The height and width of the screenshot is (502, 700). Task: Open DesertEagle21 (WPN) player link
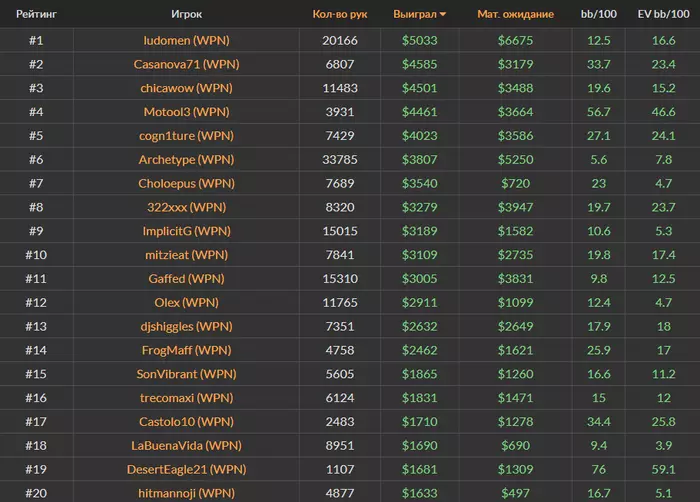[x=186, y=469]
